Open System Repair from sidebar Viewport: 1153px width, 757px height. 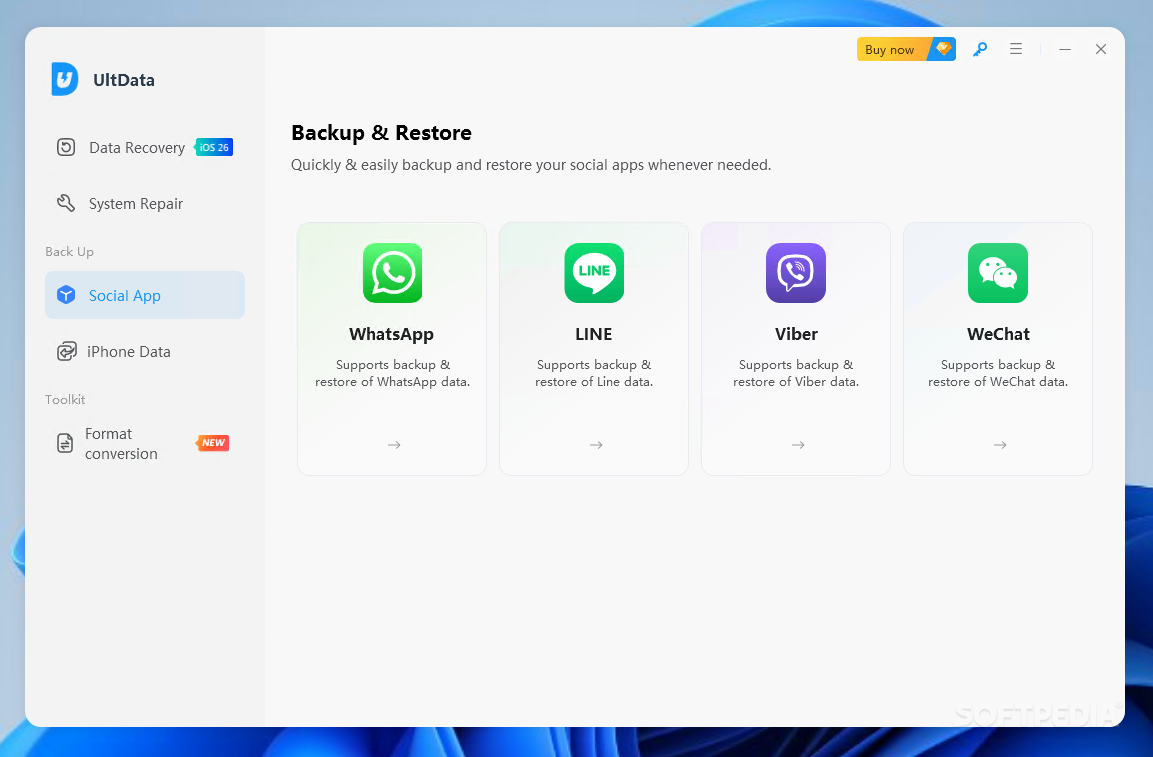tap(145, 204)
